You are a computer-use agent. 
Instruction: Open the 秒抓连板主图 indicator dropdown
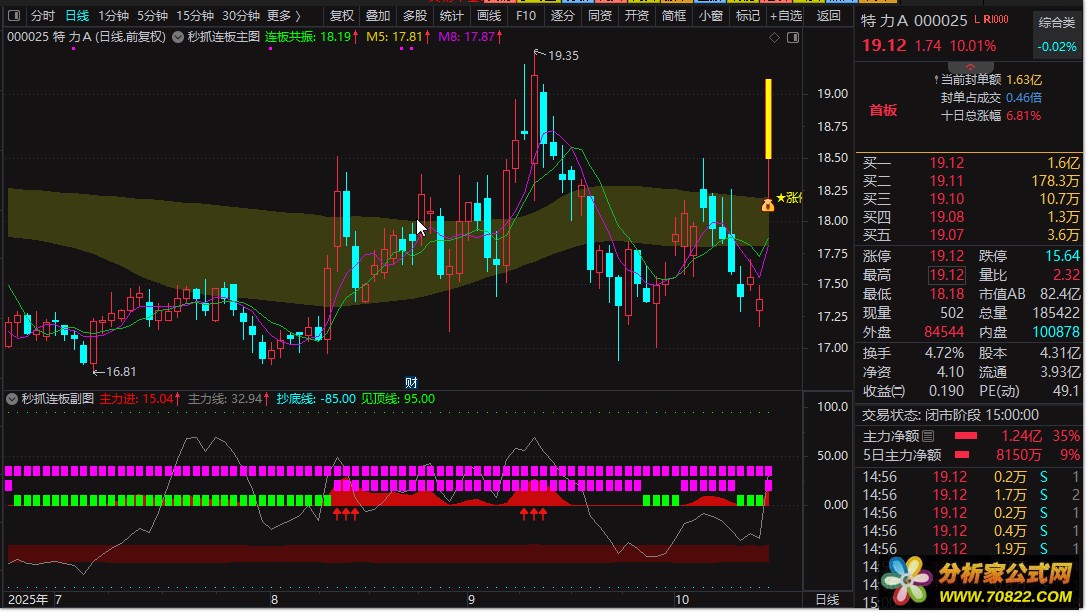coord(178,37)
